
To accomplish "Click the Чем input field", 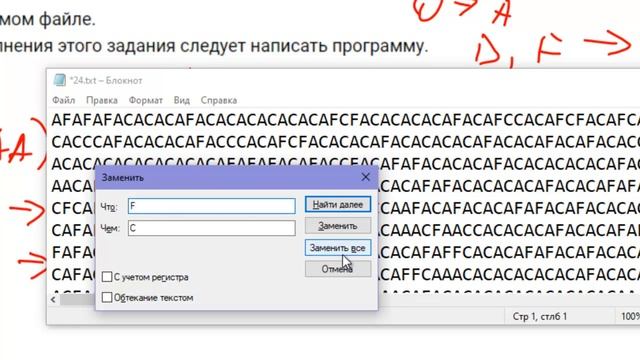I will click(x=211, y=228).
